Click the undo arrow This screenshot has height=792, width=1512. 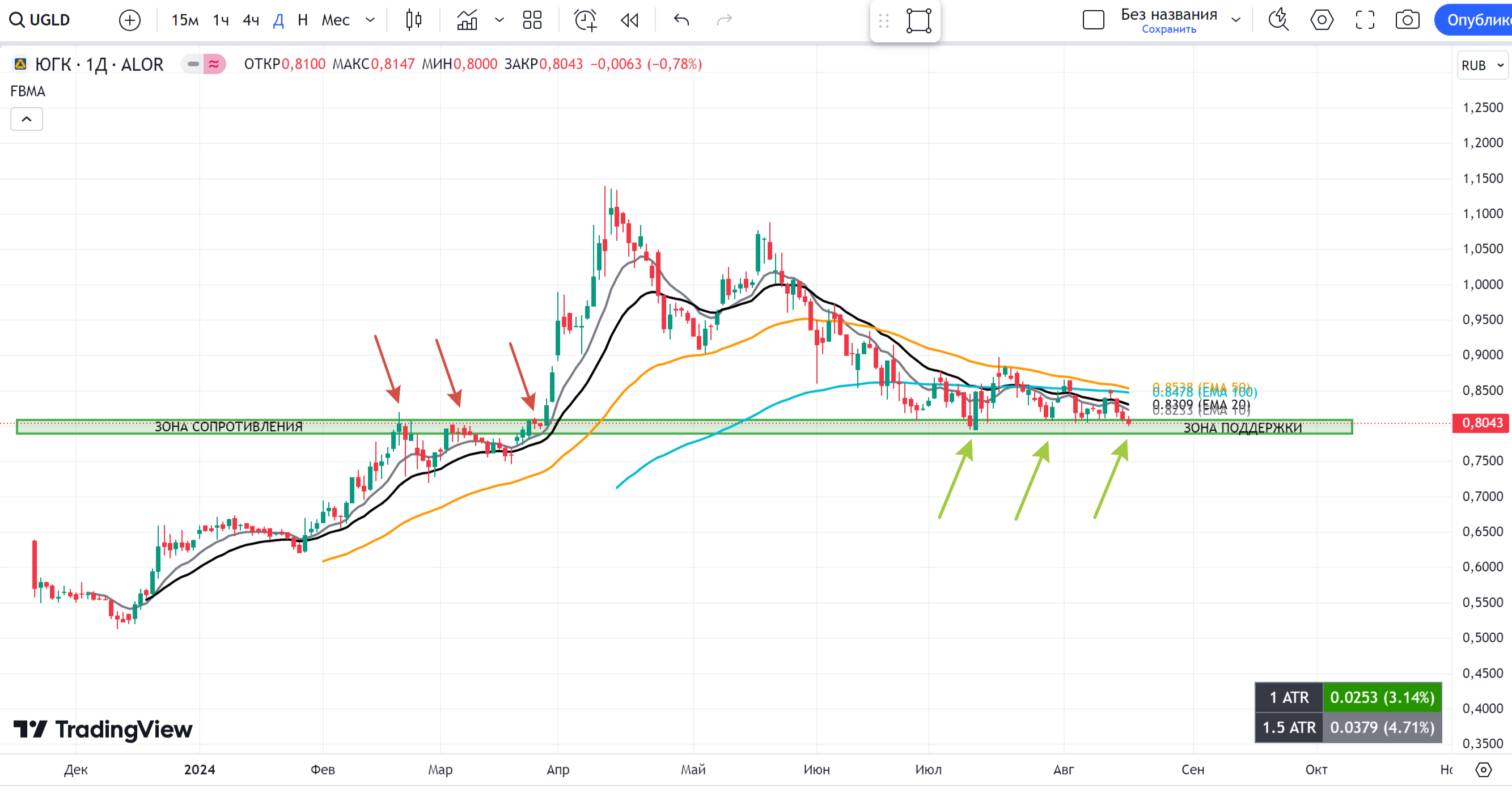click(681, 20)
